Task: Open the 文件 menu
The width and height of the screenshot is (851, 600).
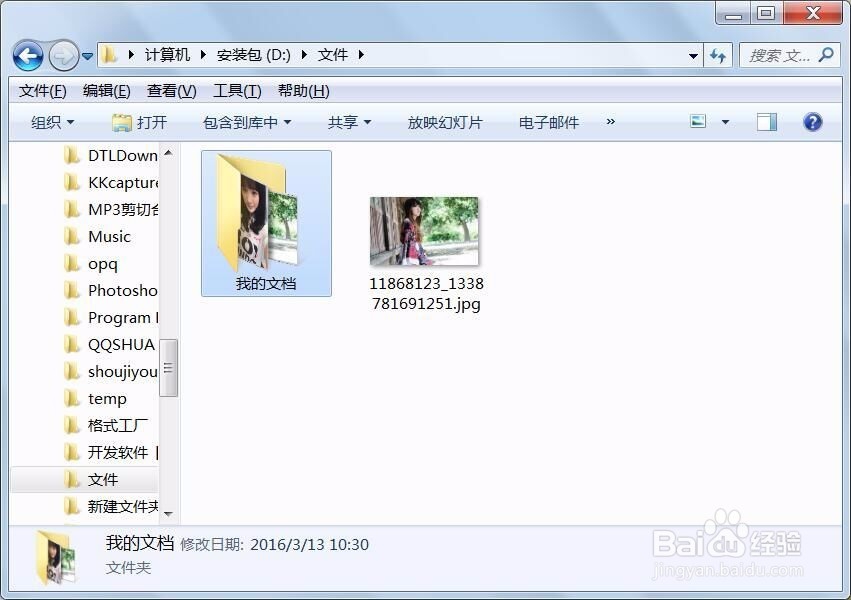Action: point(41,90)
